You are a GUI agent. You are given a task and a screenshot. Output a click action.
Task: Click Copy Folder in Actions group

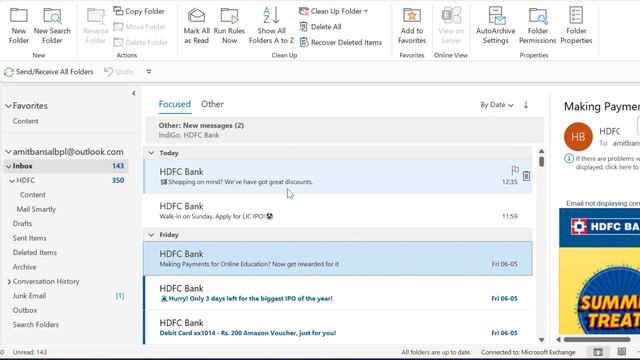139,11
